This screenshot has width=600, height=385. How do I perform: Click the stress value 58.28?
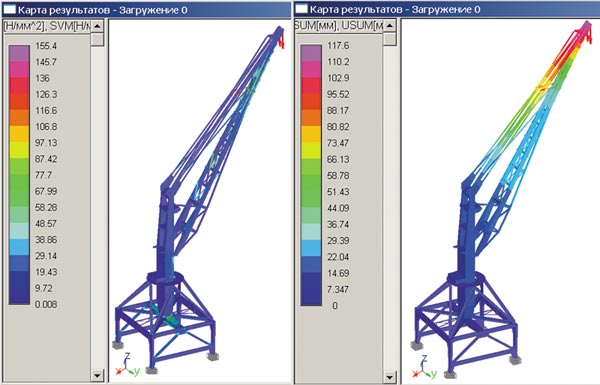click(x=46, y=207)
